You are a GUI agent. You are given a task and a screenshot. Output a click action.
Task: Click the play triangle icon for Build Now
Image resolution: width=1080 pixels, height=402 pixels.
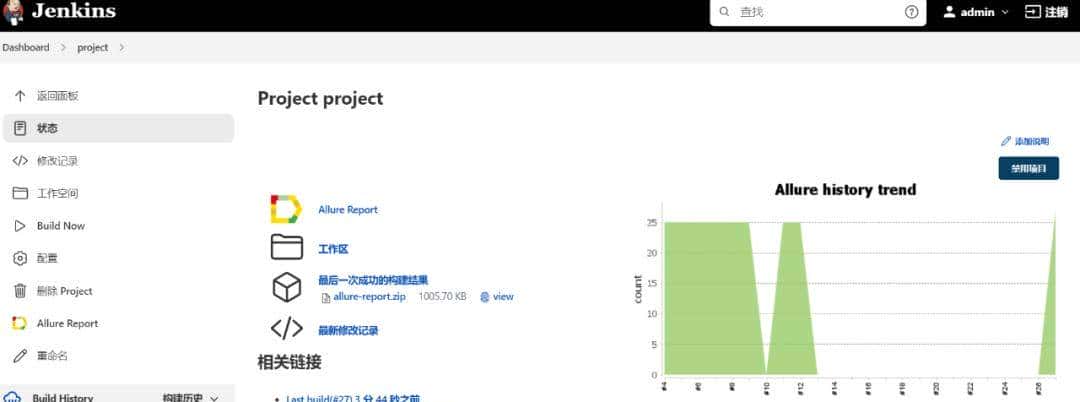coord(20,226)
